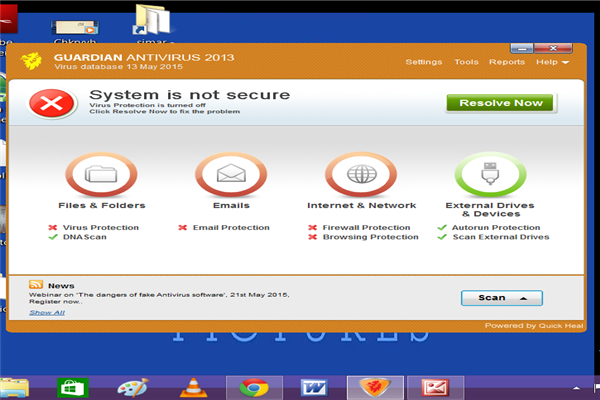
Task: Click the red cross beside Email Protection
Action: point(183,227)
